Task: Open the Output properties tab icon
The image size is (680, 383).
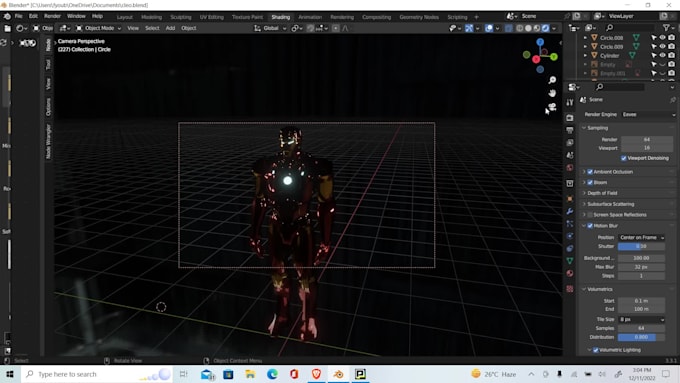Action: (570, 130)
